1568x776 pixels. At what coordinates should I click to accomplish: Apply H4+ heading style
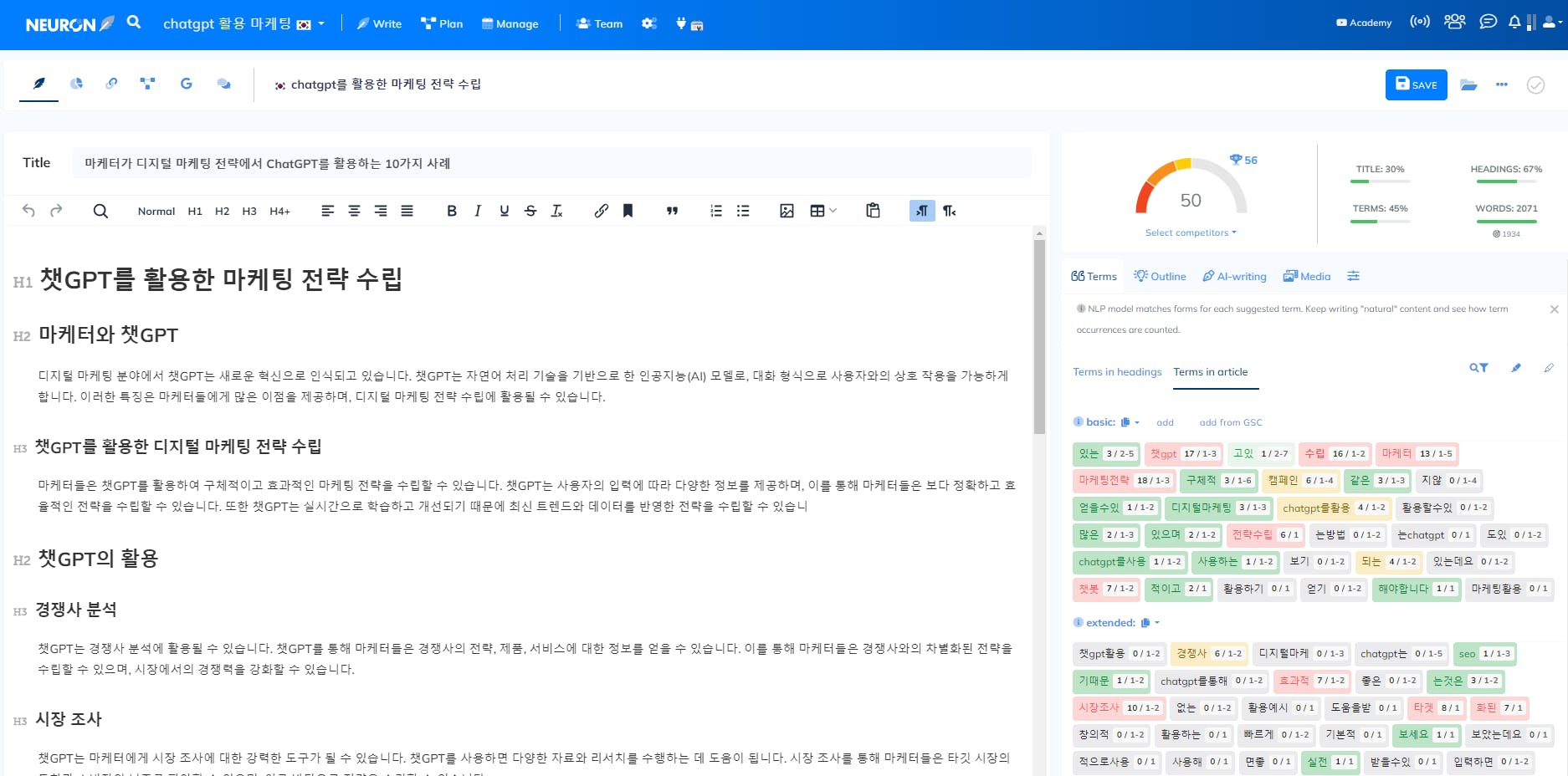(x=279, y=212)
